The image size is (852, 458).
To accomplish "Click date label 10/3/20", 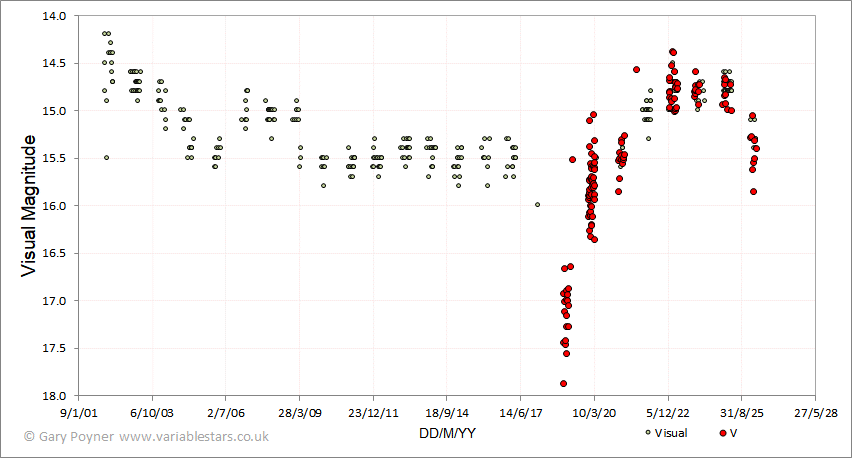I will [x=594, y=413].
